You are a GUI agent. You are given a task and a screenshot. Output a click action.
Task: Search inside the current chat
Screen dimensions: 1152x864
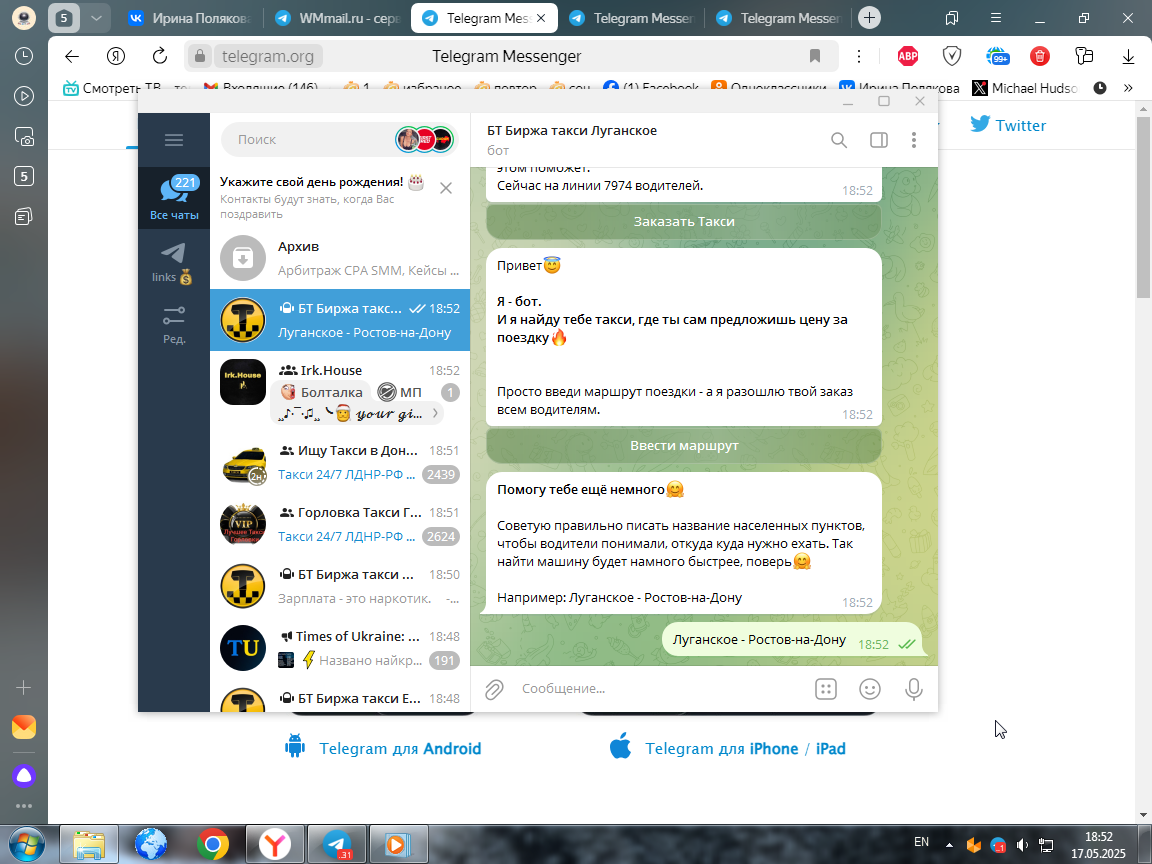(839, 140)
